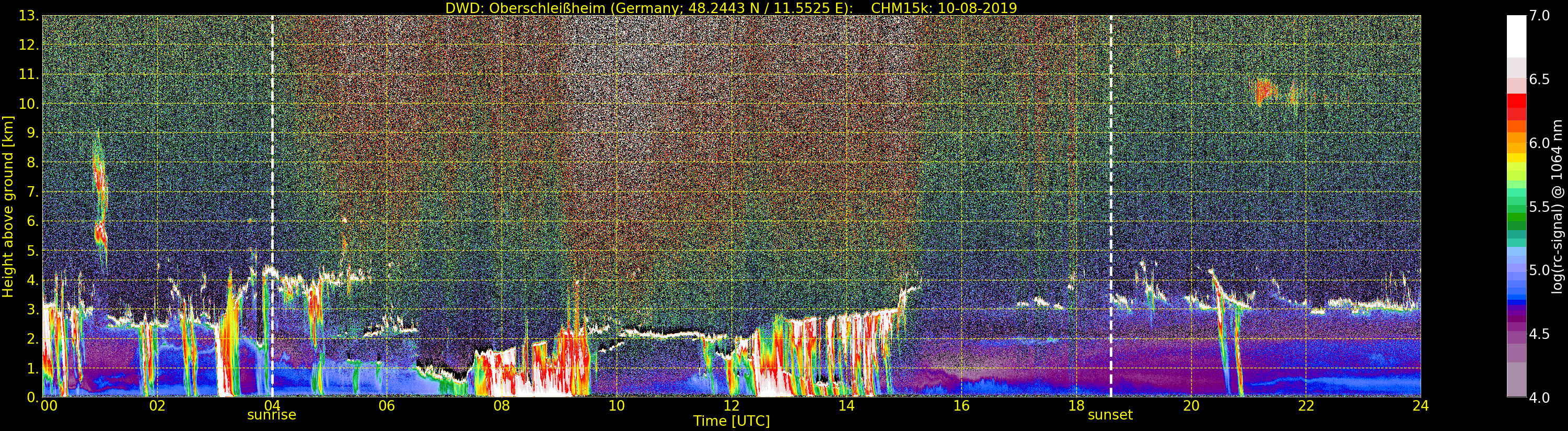Click height axis tick label '3.'
This screenshot has width=1568, height=431.
coord(32,309)
